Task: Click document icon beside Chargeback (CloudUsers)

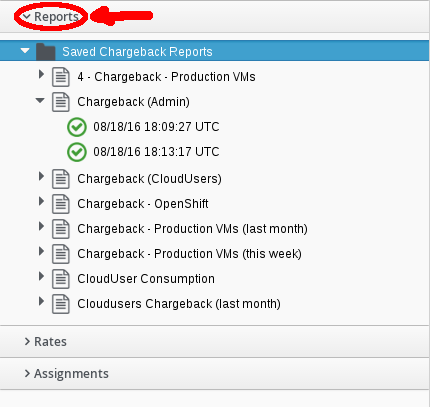Action: click(61, 179)
